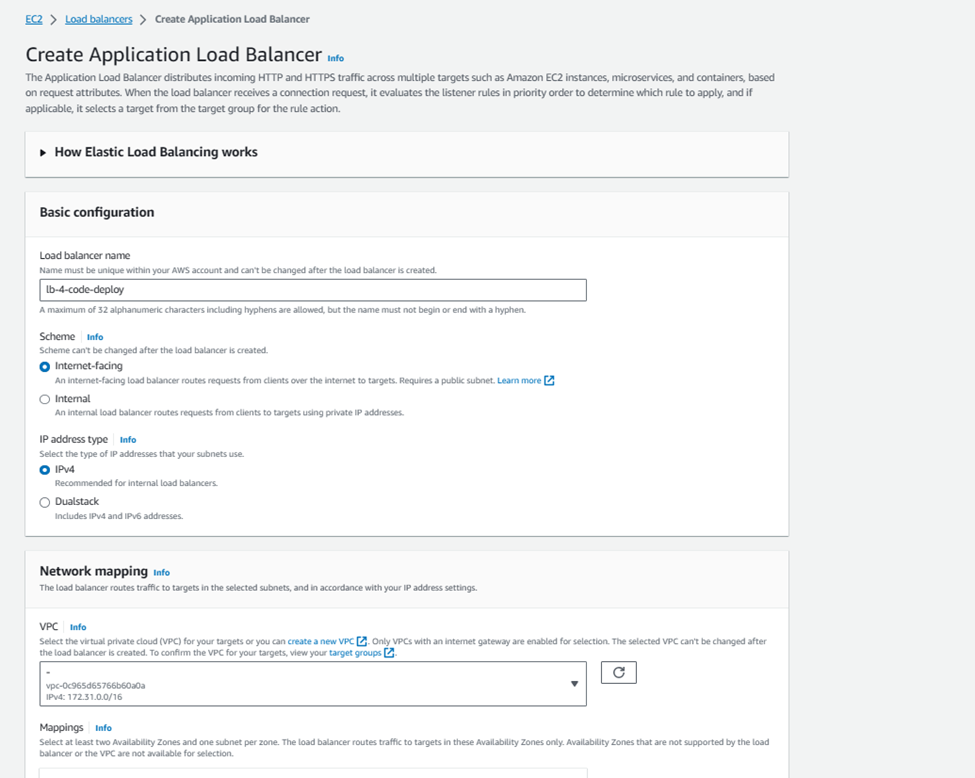975x778 pixels.
Task: Select the Internal scheme option
Action: coord(43,398)
